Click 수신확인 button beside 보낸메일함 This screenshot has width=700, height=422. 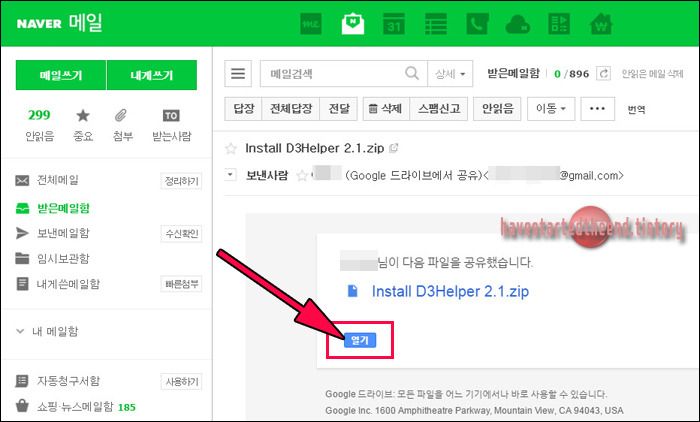coord(181,234)
